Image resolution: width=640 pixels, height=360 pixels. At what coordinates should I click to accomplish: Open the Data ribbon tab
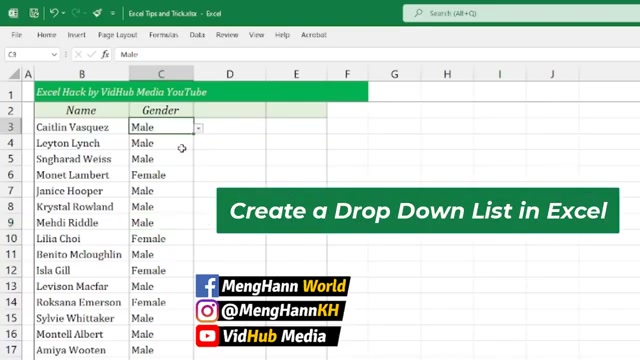(x=197, y=35)
